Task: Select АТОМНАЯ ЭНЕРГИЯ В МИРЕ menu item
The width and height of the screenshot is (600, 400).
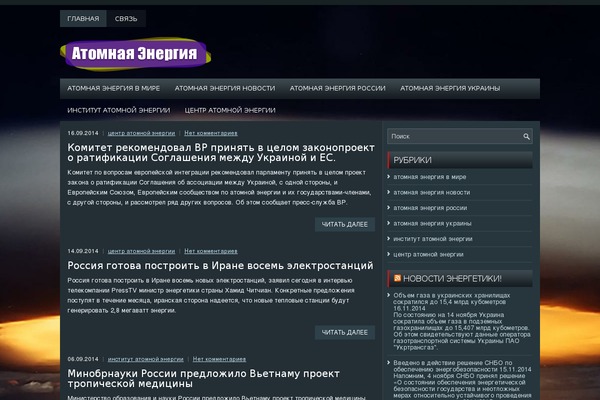Action: pyautogui.click(x=114, y=88)
